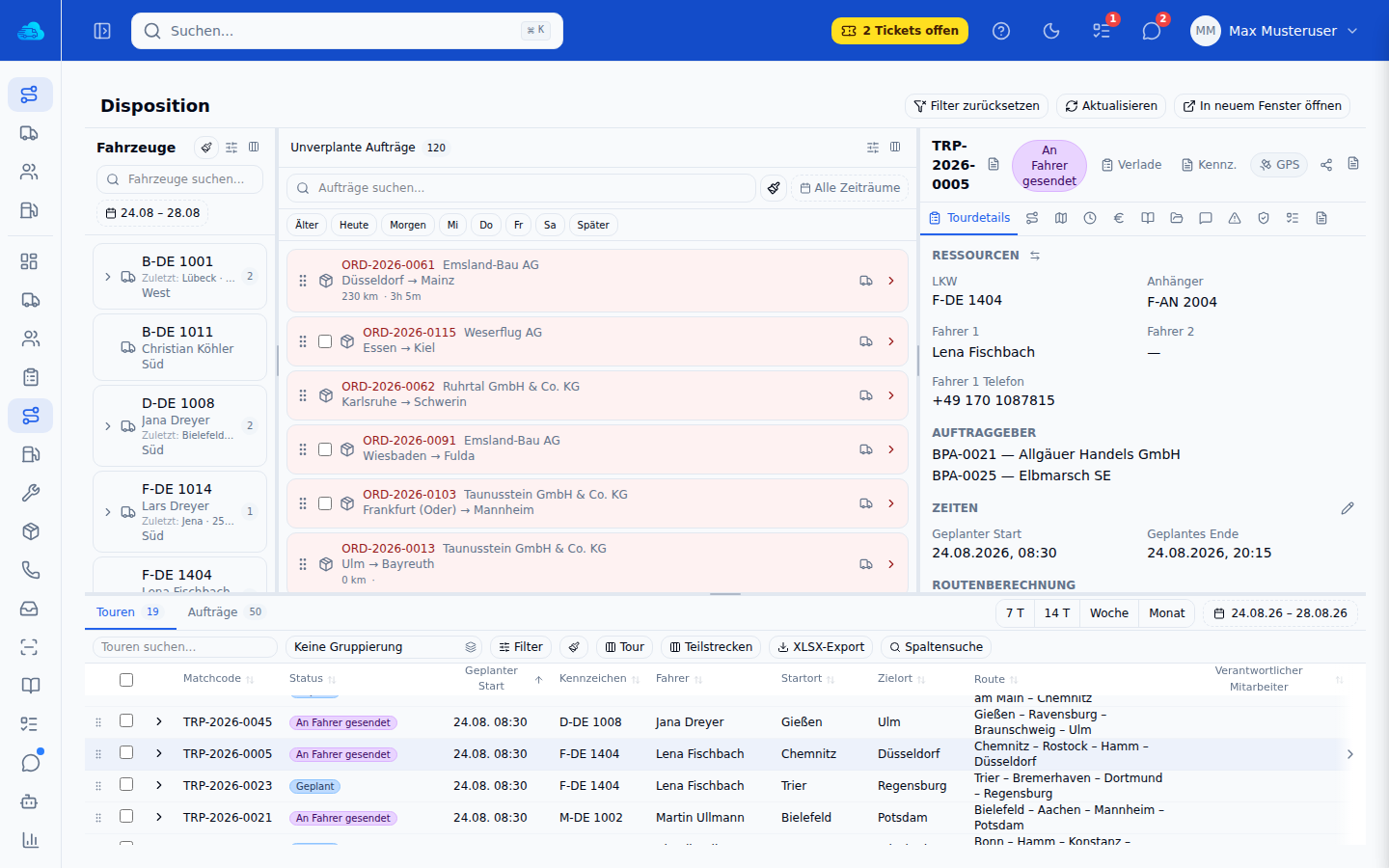Viewport: 1389px width, 868px height.
Task: Open the wrench icon in left sidebar
Action: [30, 493]
